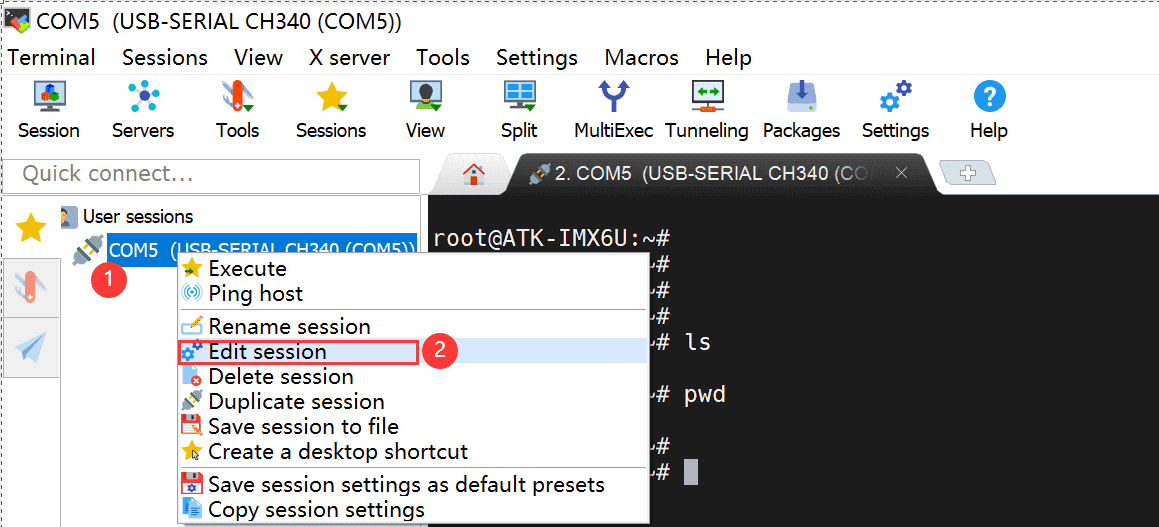
Task: Open a new tab with plus button
Action: (x=967, y=173)
